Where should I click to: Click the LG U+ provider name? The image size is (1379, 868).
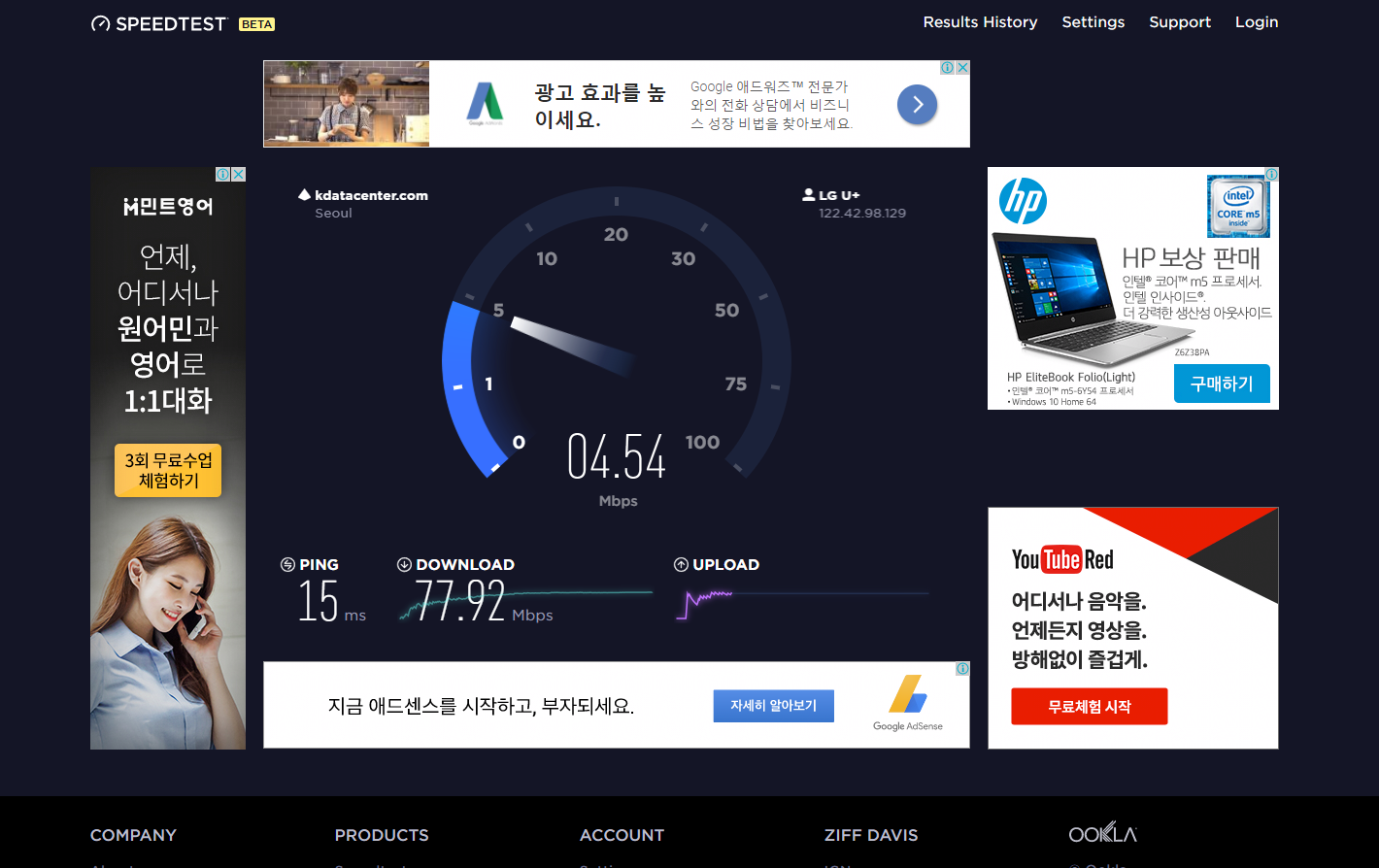click(x=839, y=195)
